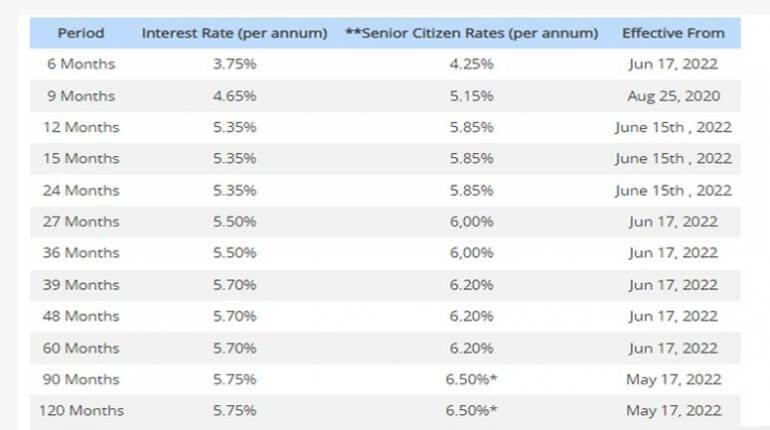Select the 9 Months period cell

(81, 96)
